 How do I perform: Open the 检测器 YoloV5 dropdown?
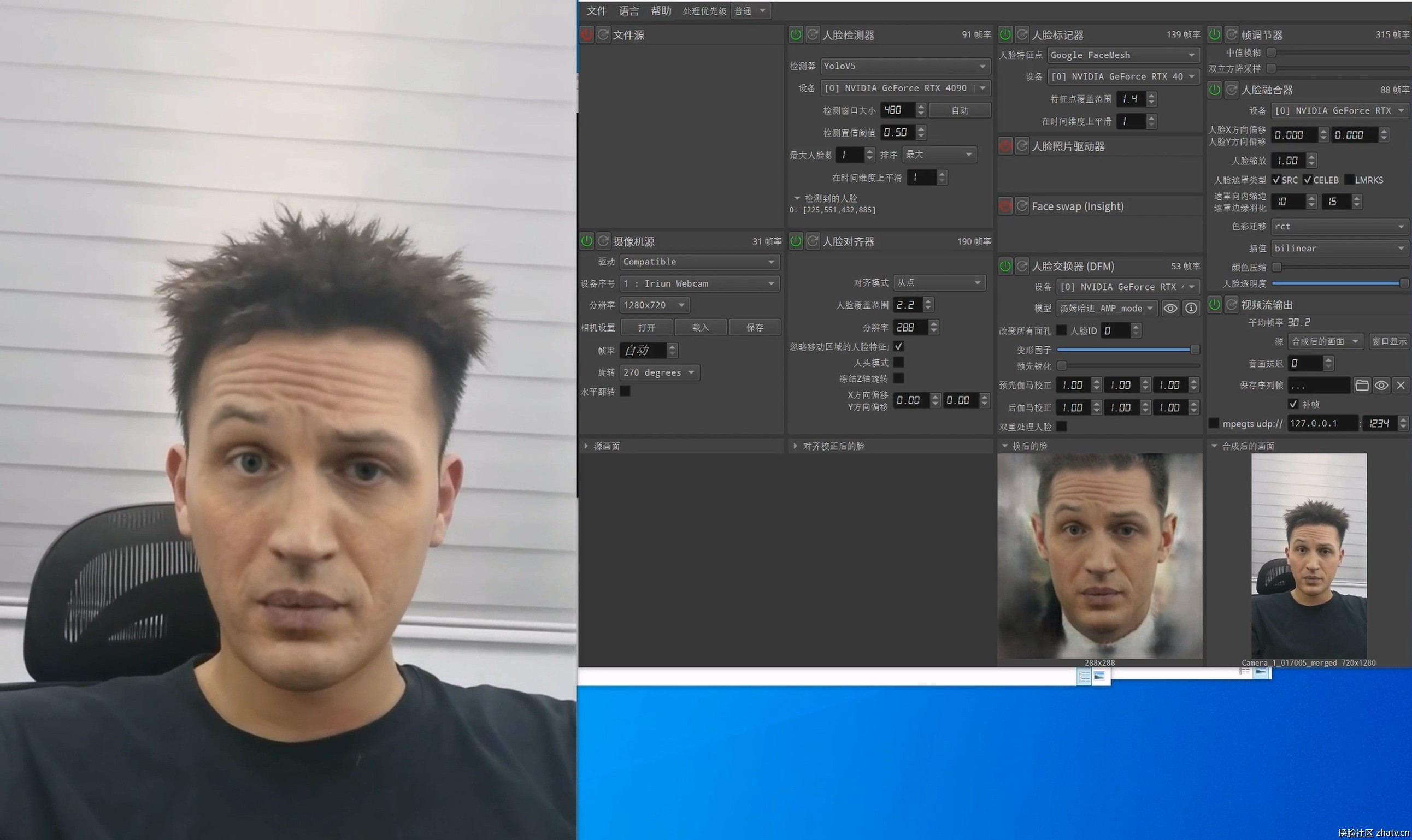905,66
